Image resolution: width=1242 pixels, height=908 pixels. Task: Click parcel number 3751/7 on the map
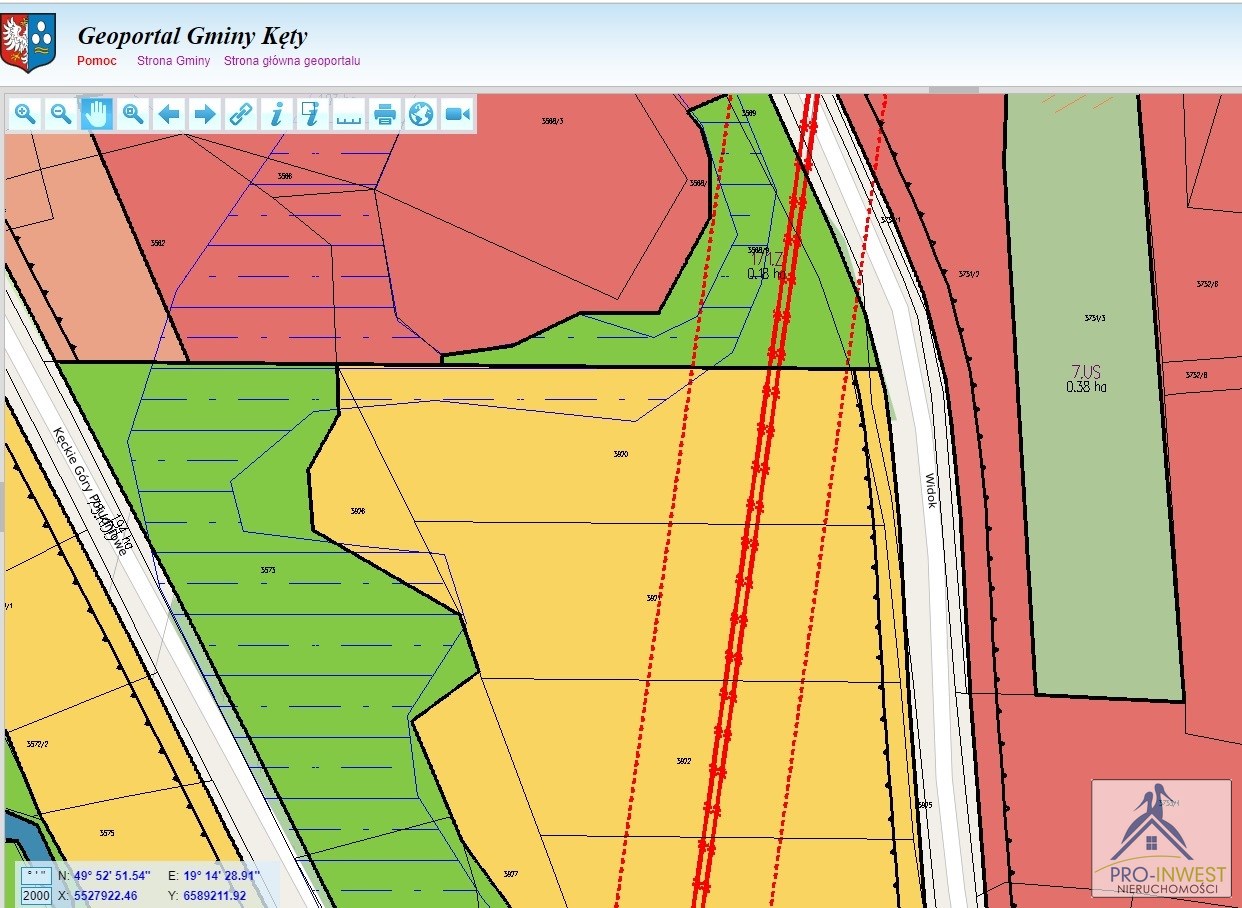tap(968, 274)
